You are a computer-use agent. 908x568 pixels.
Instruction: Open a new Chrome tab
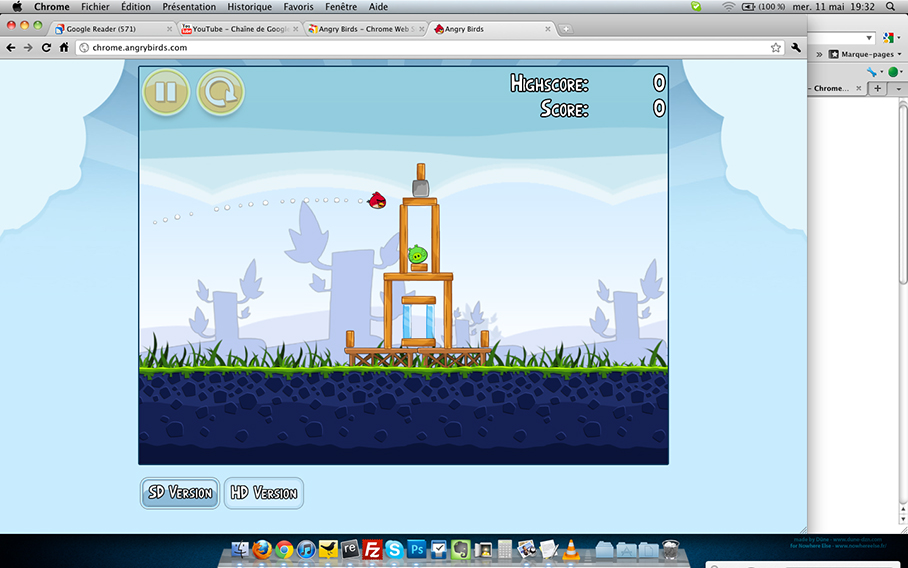(x=566, y=29)
